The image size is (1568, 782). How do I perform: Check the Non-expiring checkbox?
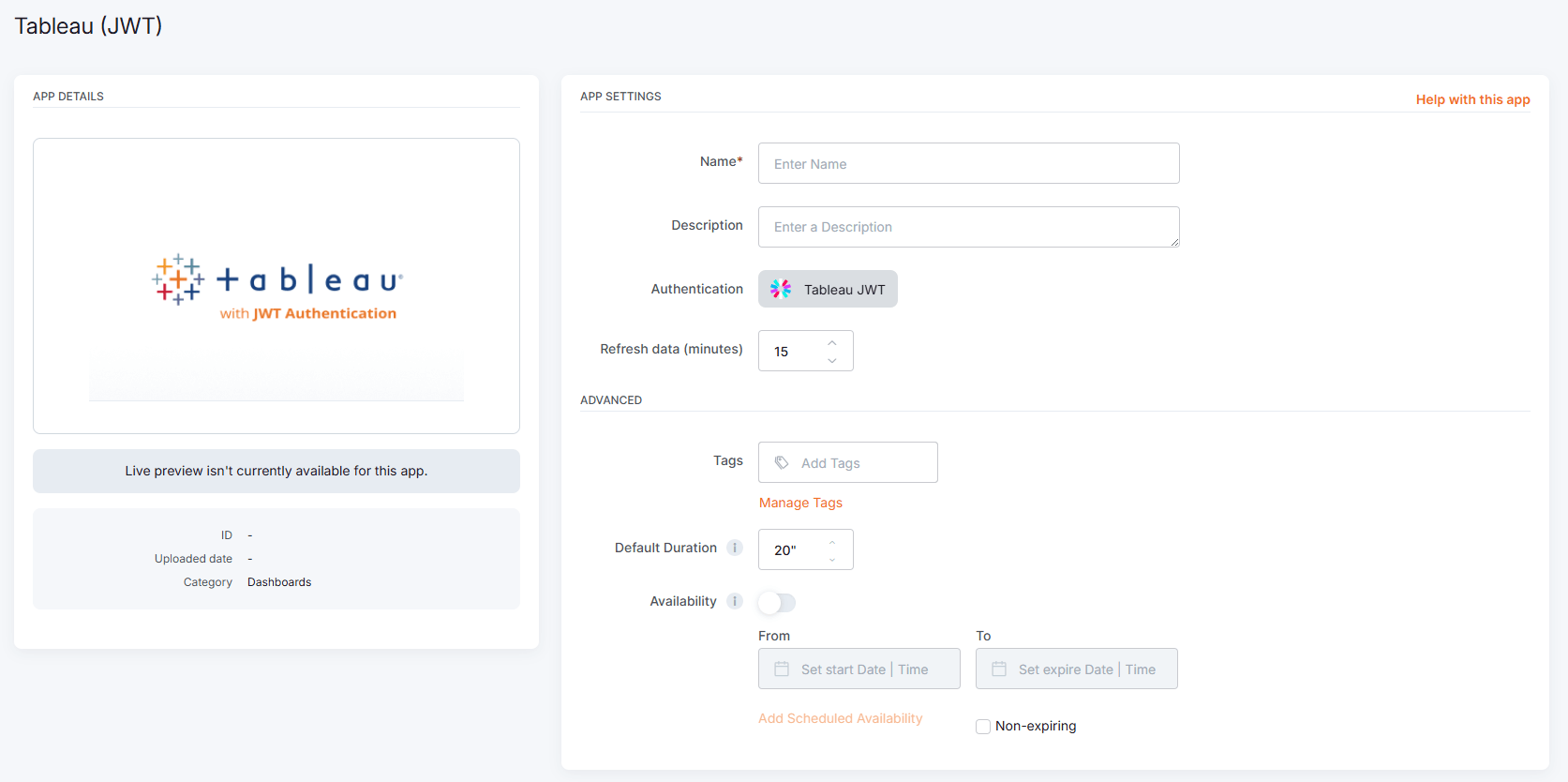[x=983, y=727]
